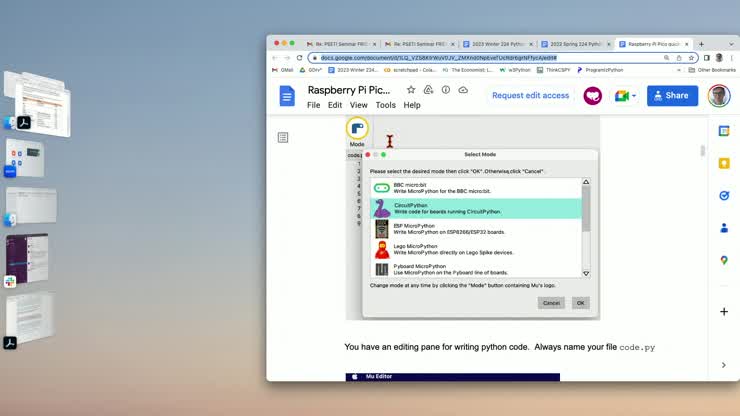Screen dimensions: 740x416
Task: Open the Google Docs home icon
Action: click(287, 95)
